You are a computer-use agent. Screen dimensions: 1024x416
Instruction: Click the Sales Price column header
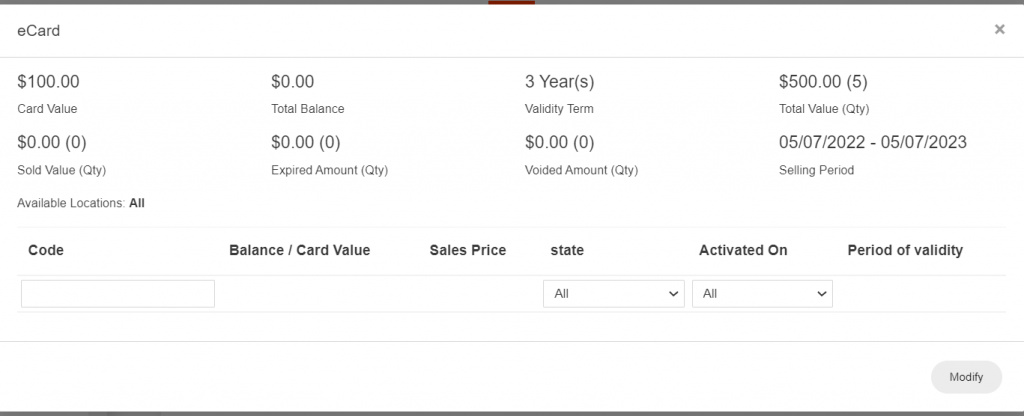point(467,251)
